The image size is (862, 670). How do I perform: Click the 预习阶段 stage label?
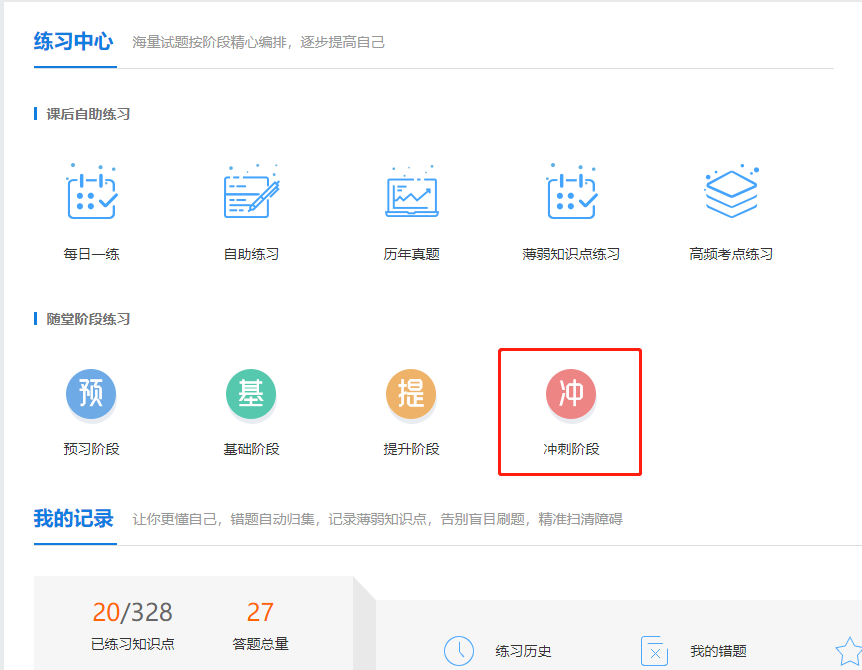tap(91, 448)
